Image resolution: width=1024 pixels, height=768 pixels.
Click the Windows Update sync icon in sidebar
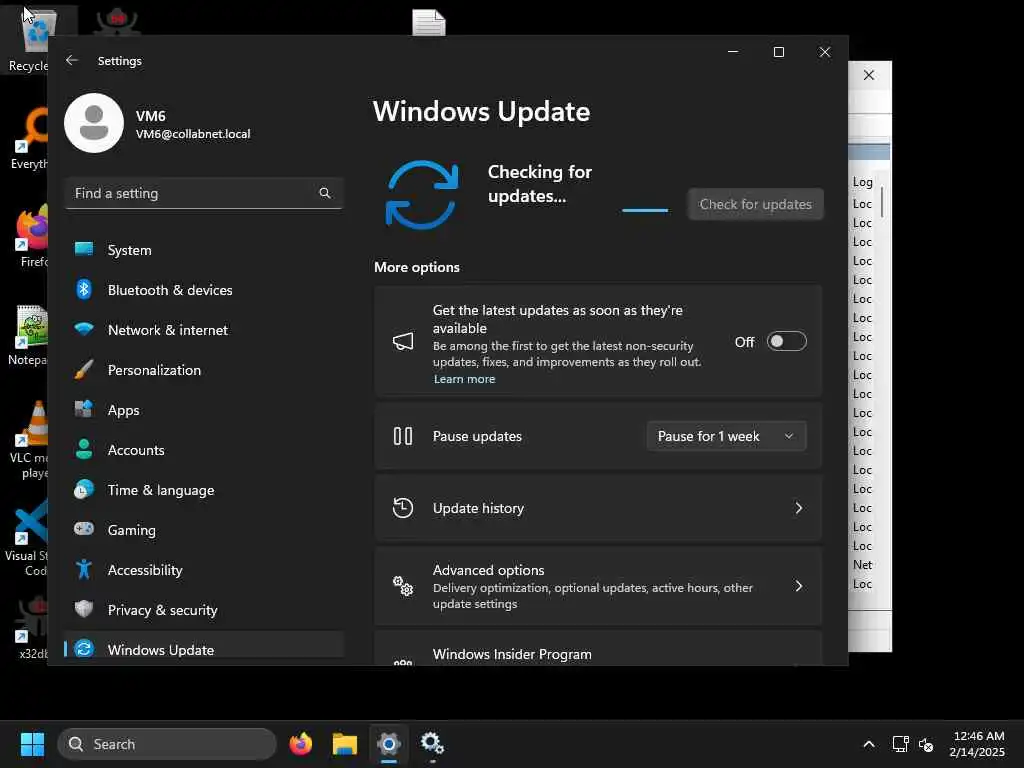click(84, 648)
